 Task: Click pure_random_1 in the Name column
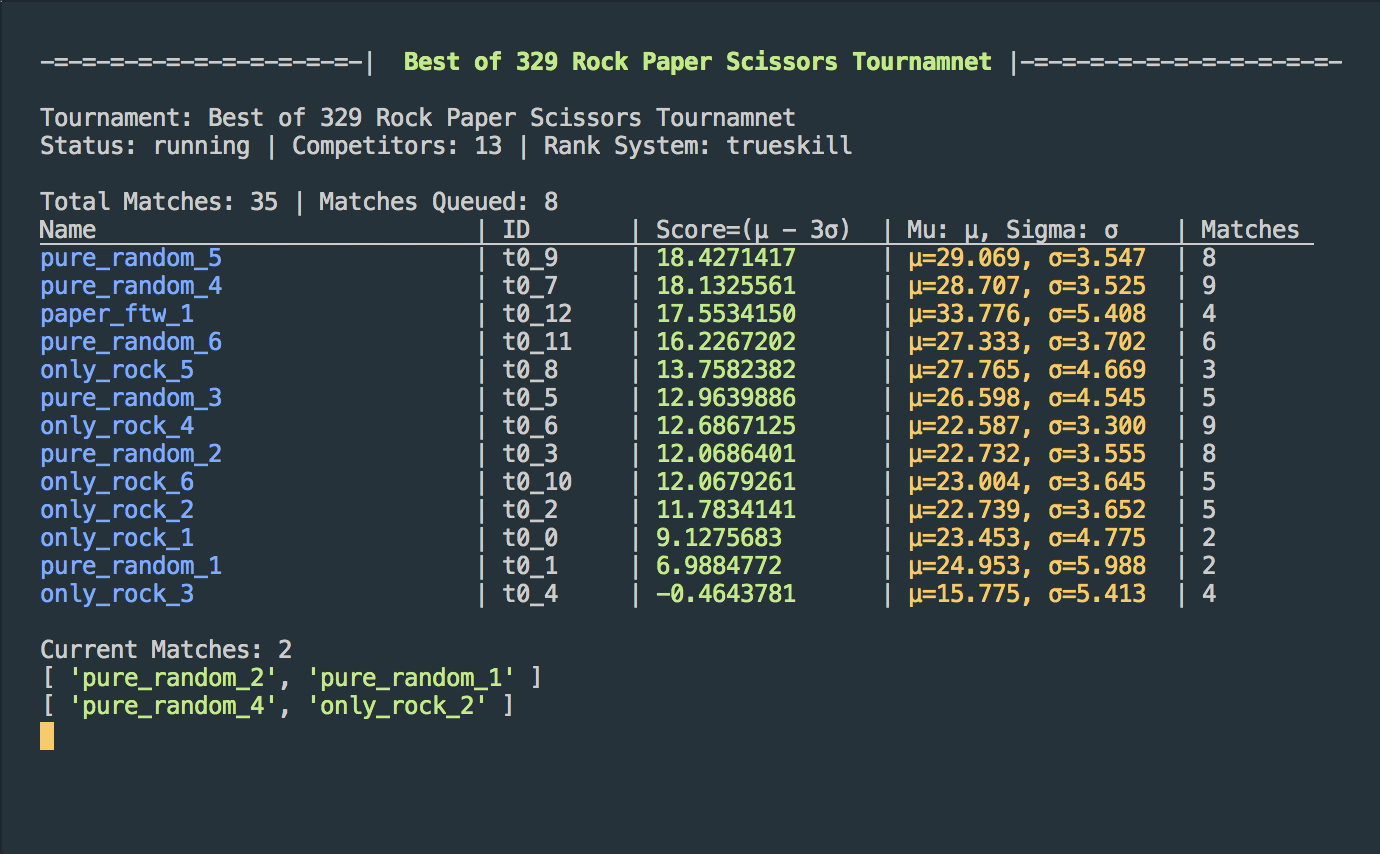131,566
